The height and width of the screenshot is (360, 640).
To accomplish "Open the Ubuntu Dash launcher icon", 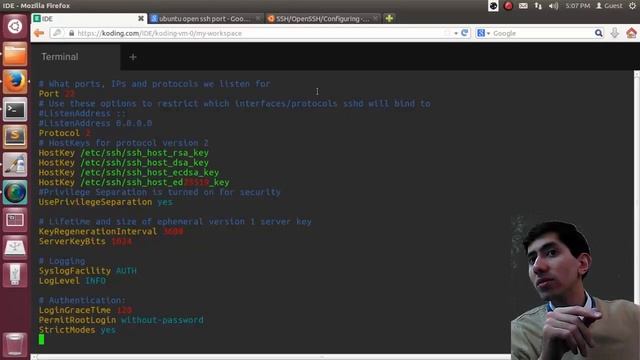I will point(15,27).
